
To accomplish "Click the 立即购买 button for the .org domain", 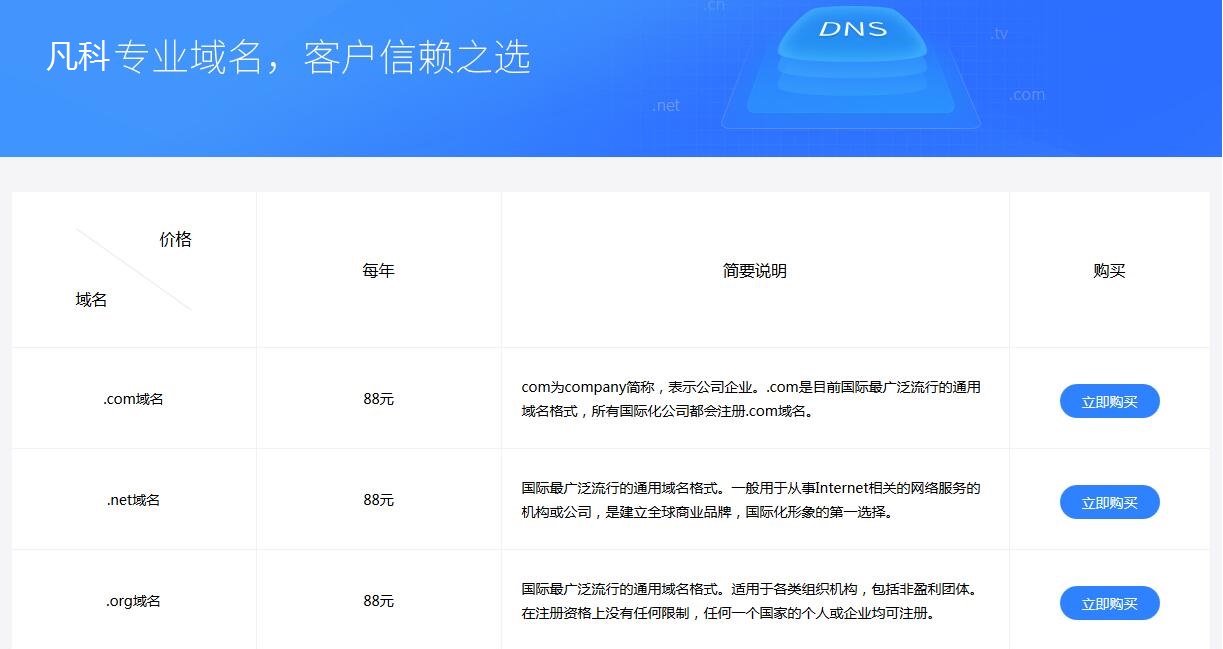I will [1109, 603].
